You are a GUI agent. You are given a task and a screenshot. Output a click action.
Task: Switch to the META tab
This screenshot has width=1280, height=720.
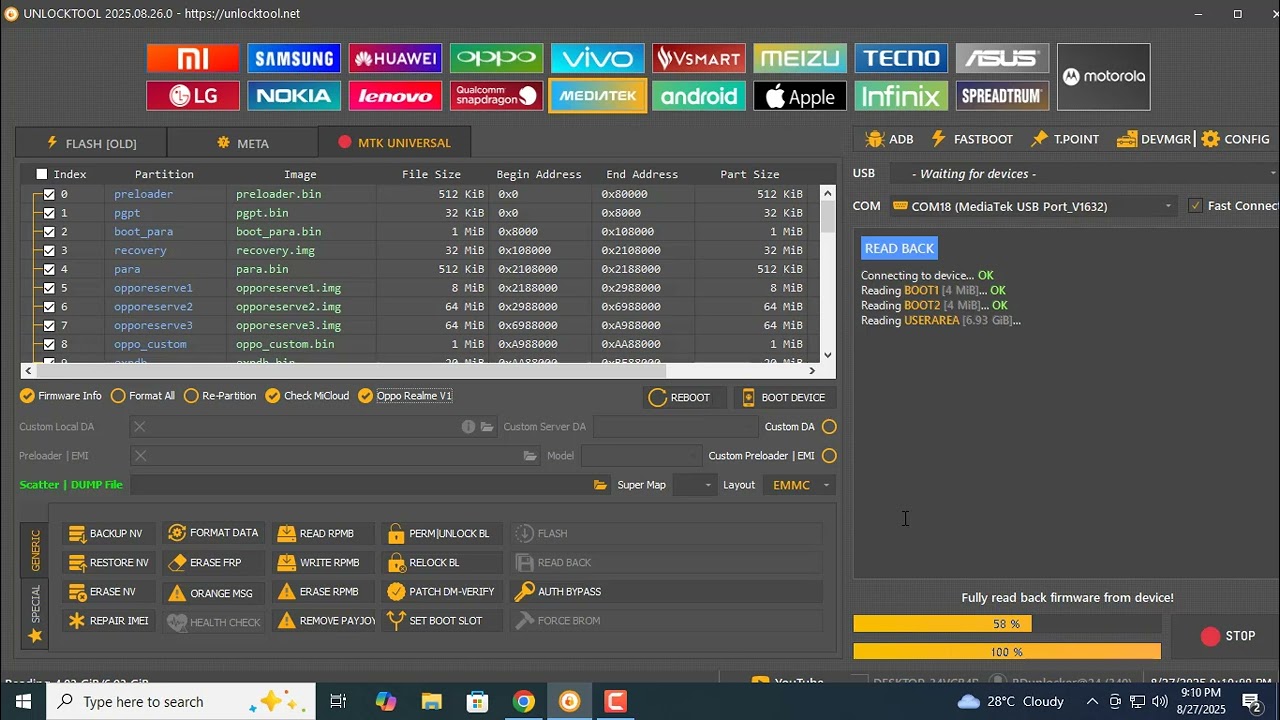pyautogui.click(x=242, y=143)
